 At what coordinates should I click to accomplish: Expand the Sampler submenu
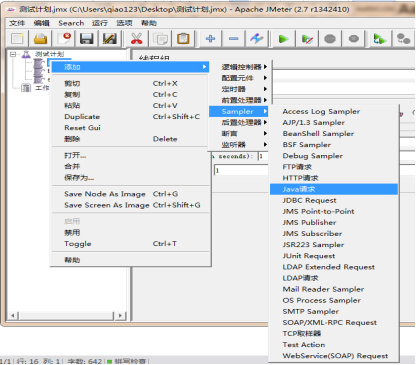pos(239,111)
